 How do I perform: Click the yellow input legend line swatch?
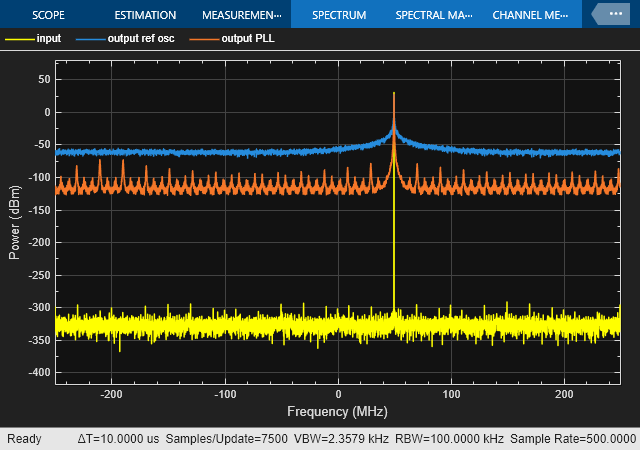(18, 38)
